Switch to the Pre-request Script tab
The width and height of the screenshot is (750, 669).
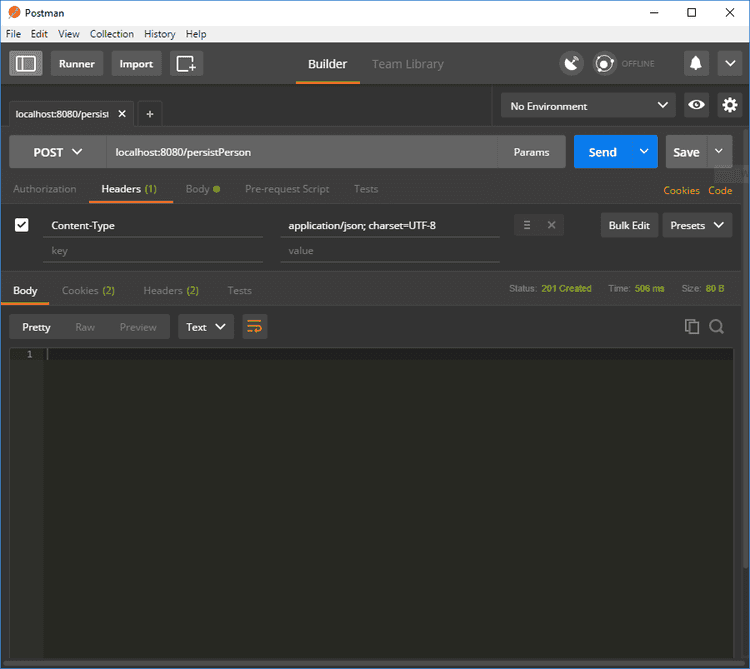click(287, 189)
